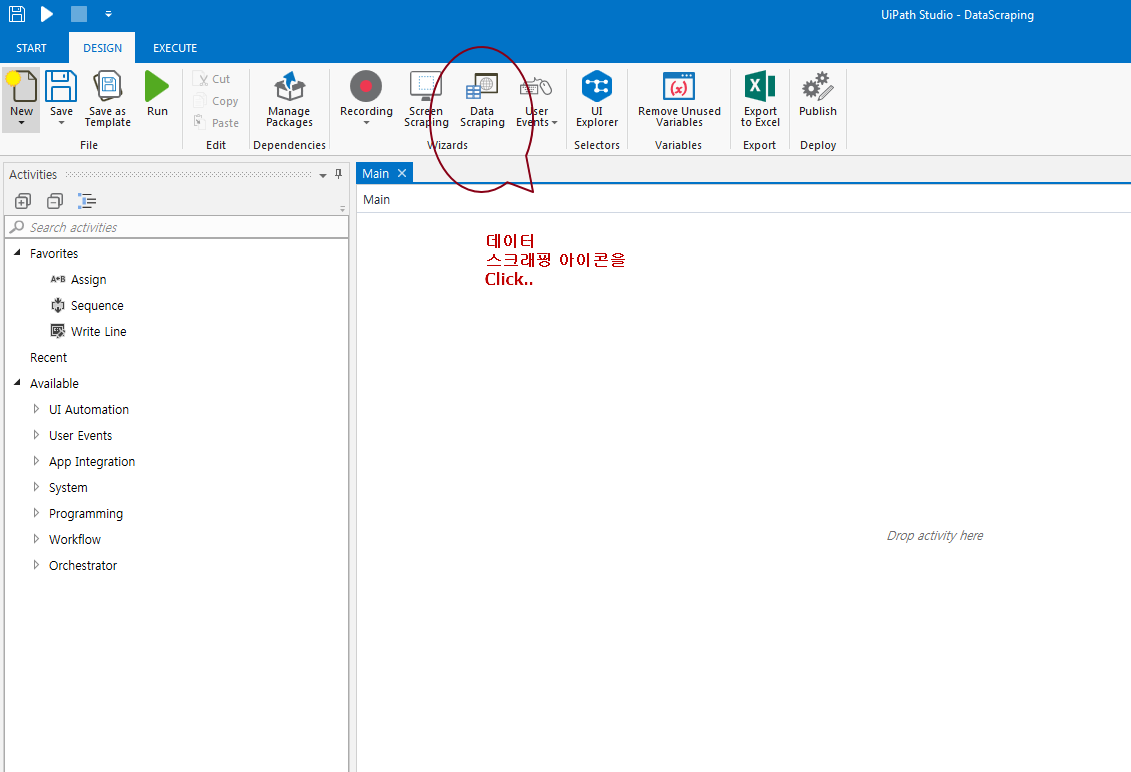
Task: Collapse the Favorites tree node
Action: [17, 253]
